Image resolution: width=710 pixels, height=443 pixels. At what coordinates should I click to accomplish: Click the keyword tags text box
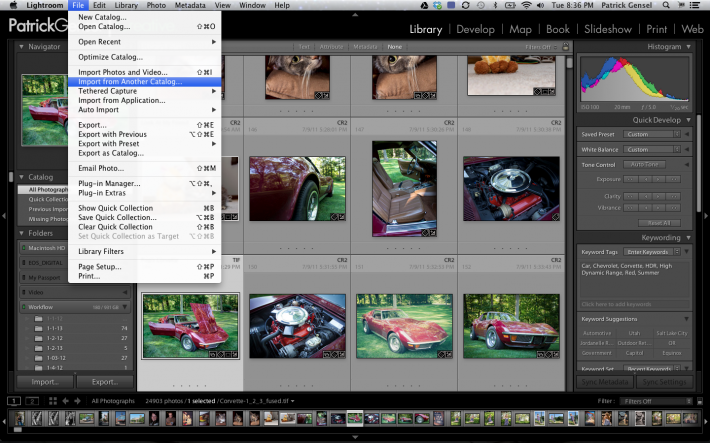click(x=634, y=277)
